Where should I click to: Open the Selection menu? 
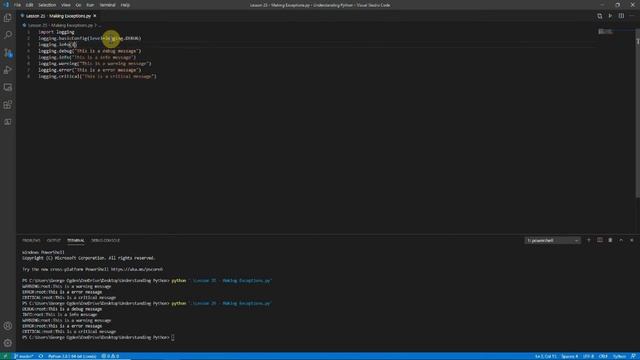(47, 5)
